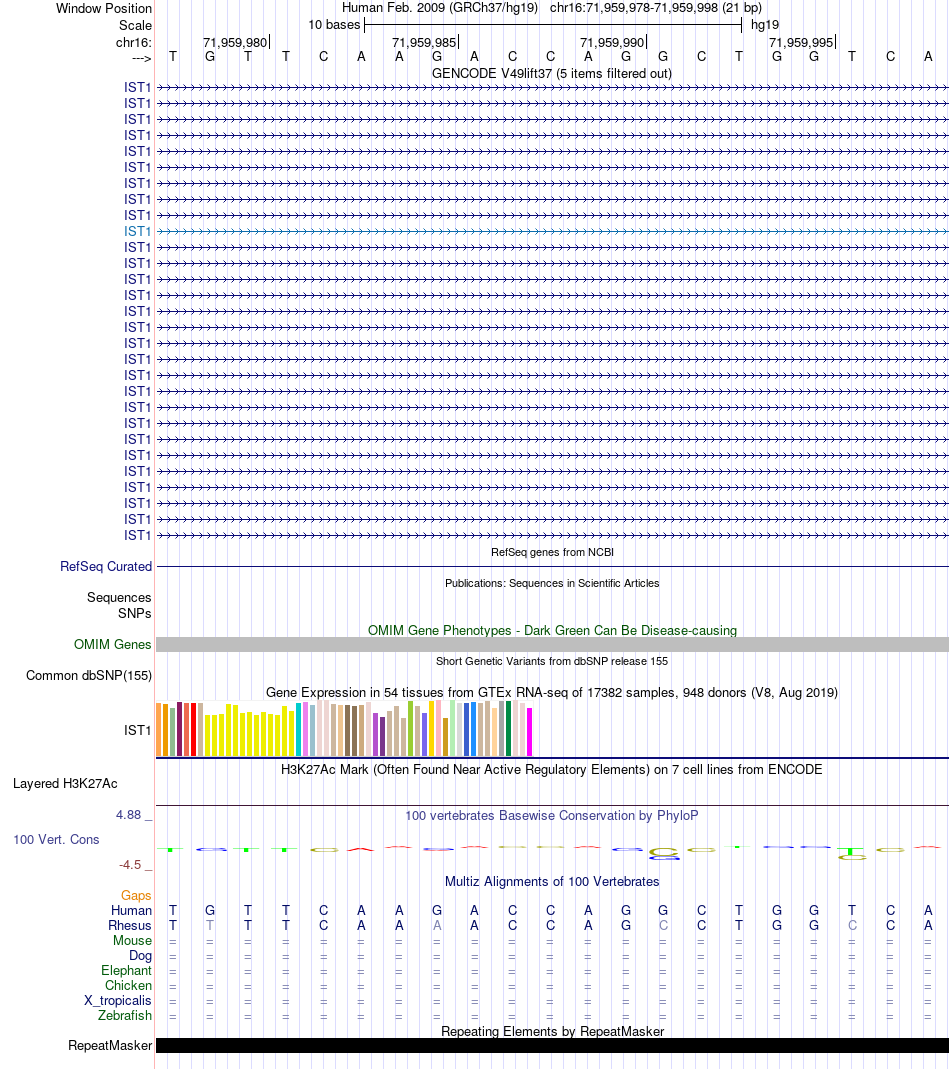Click the OMIM Genes track label

pyautogui.click(x=113, y=644)
